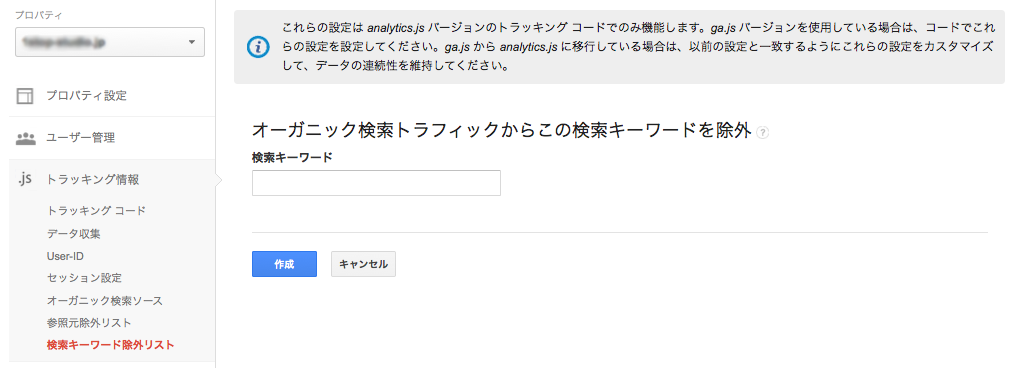The image size is (1016, 368).
Task: Click the blue 作成 button
Action: 284,264
